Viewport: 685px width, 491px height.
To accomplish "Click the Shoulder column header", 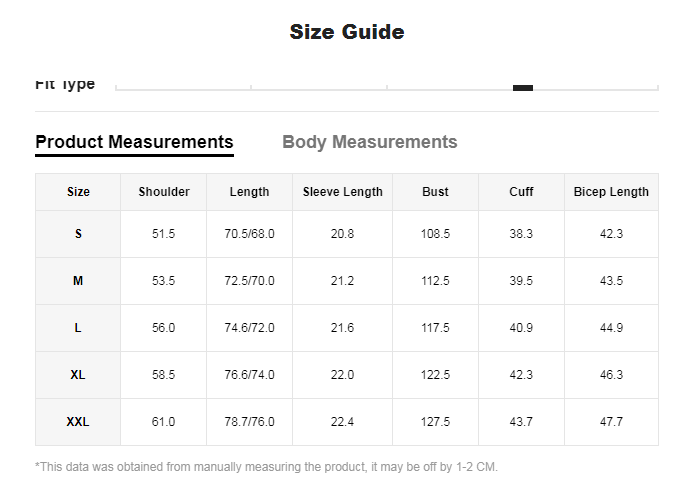I will pos(163,192).
